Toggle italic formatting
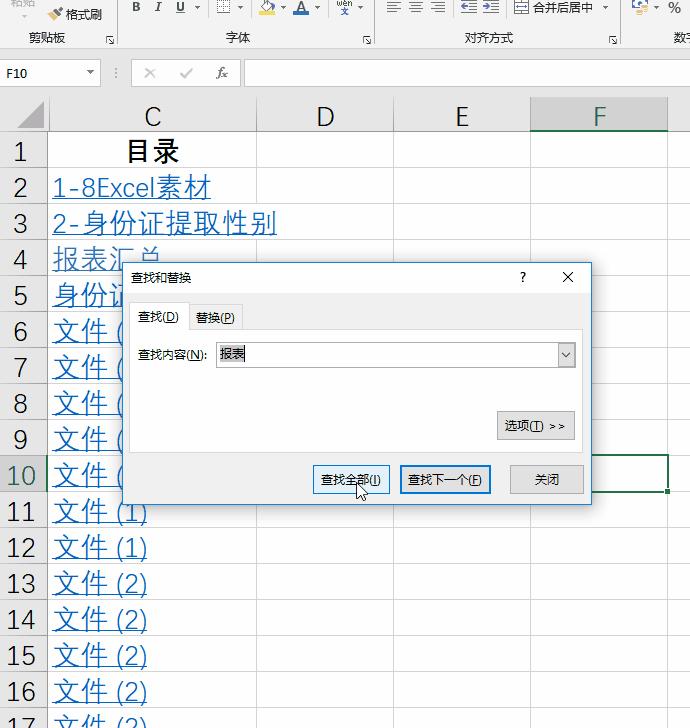 click(x=158, y=7)
